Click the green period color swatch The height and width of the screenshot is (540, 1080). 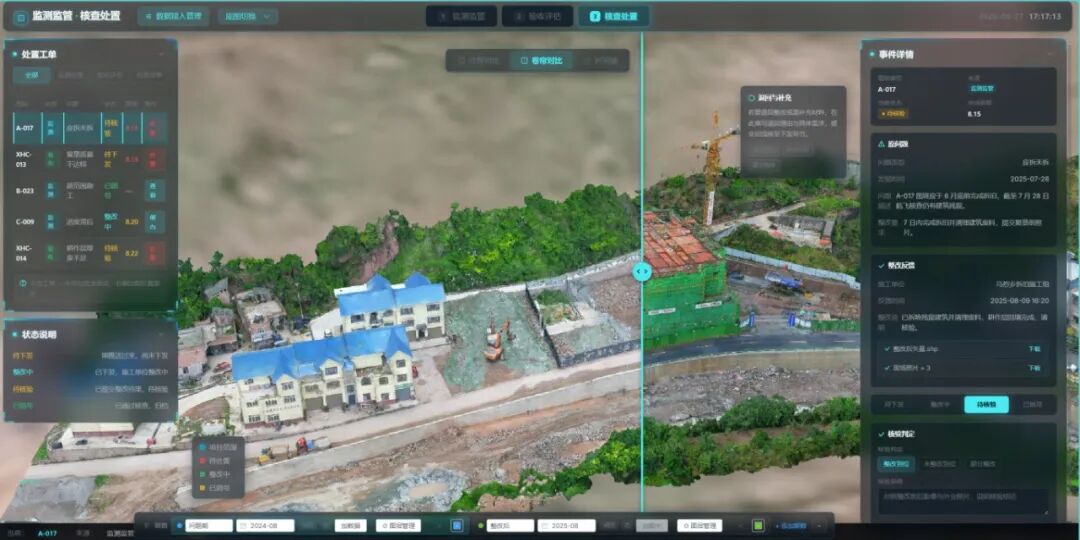758,526
